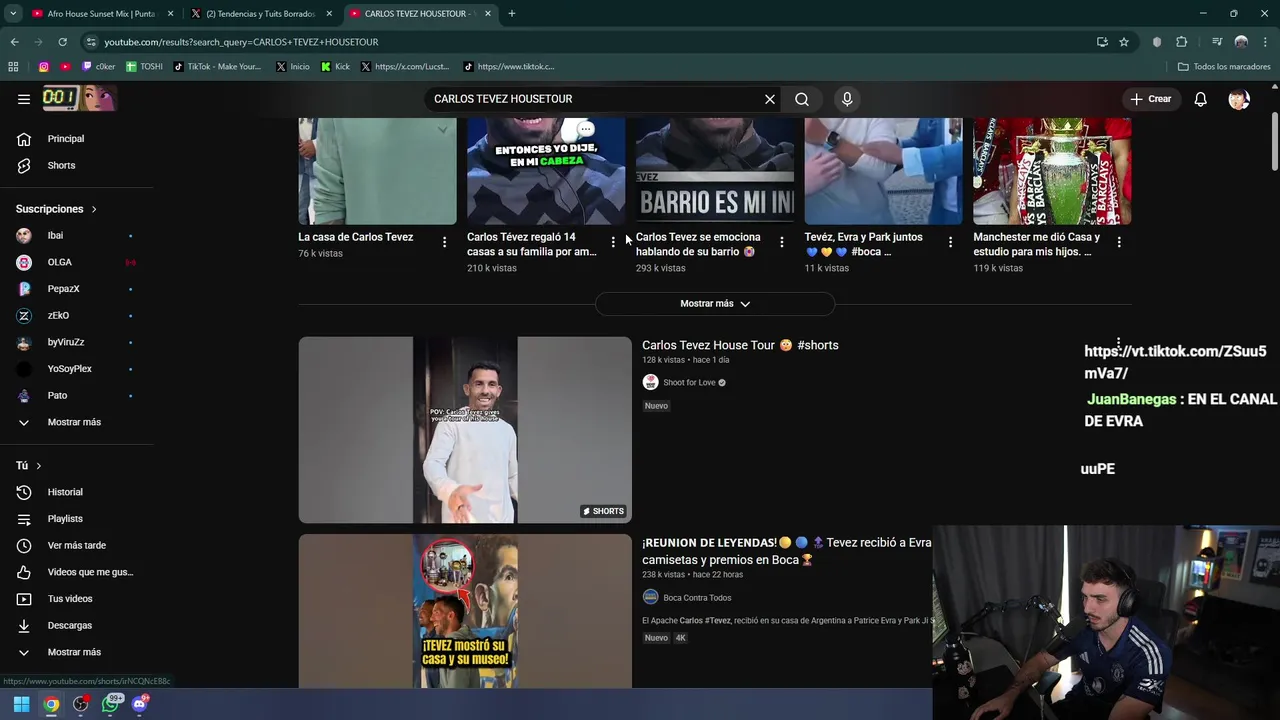Open the notifications bell
This screenshot has height=720, width=1280.
click(x=1201, y=99)
